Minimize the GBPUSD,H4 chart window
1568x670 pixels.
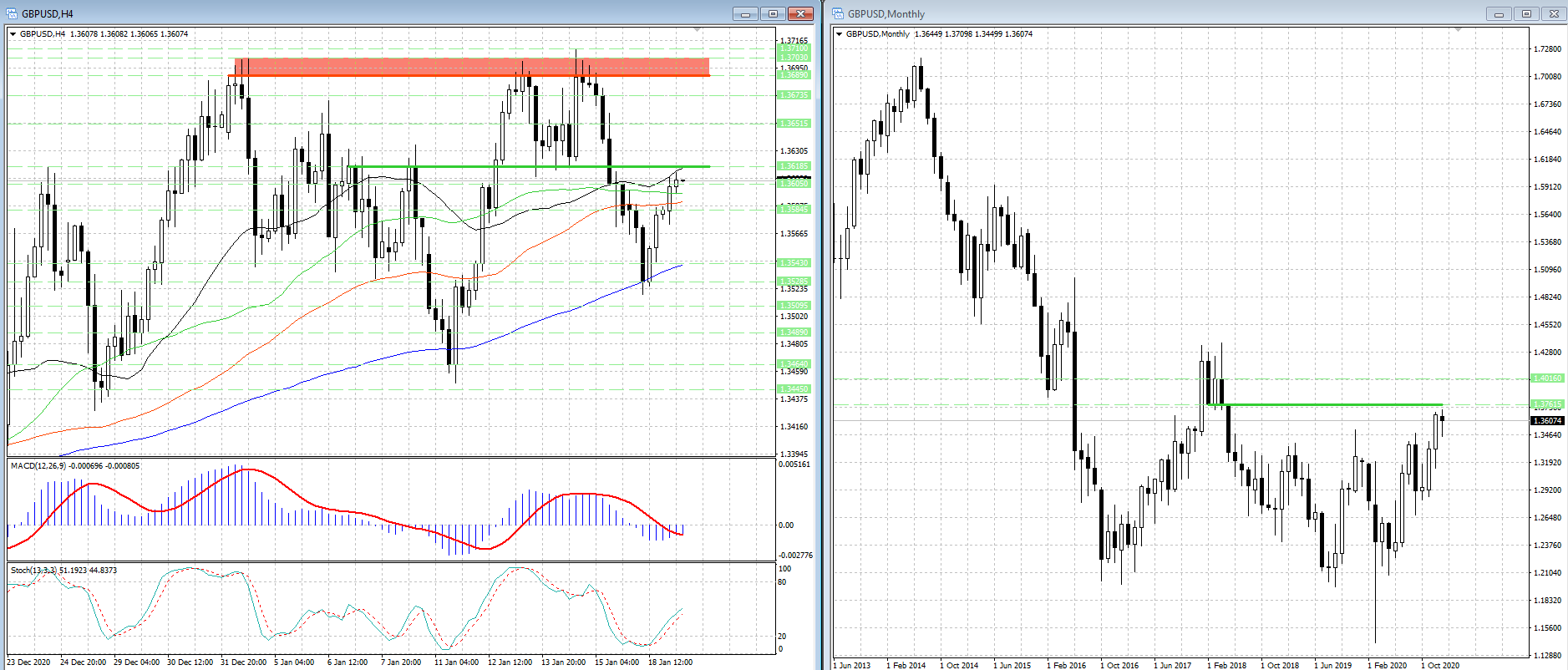[x=745, y=13]
